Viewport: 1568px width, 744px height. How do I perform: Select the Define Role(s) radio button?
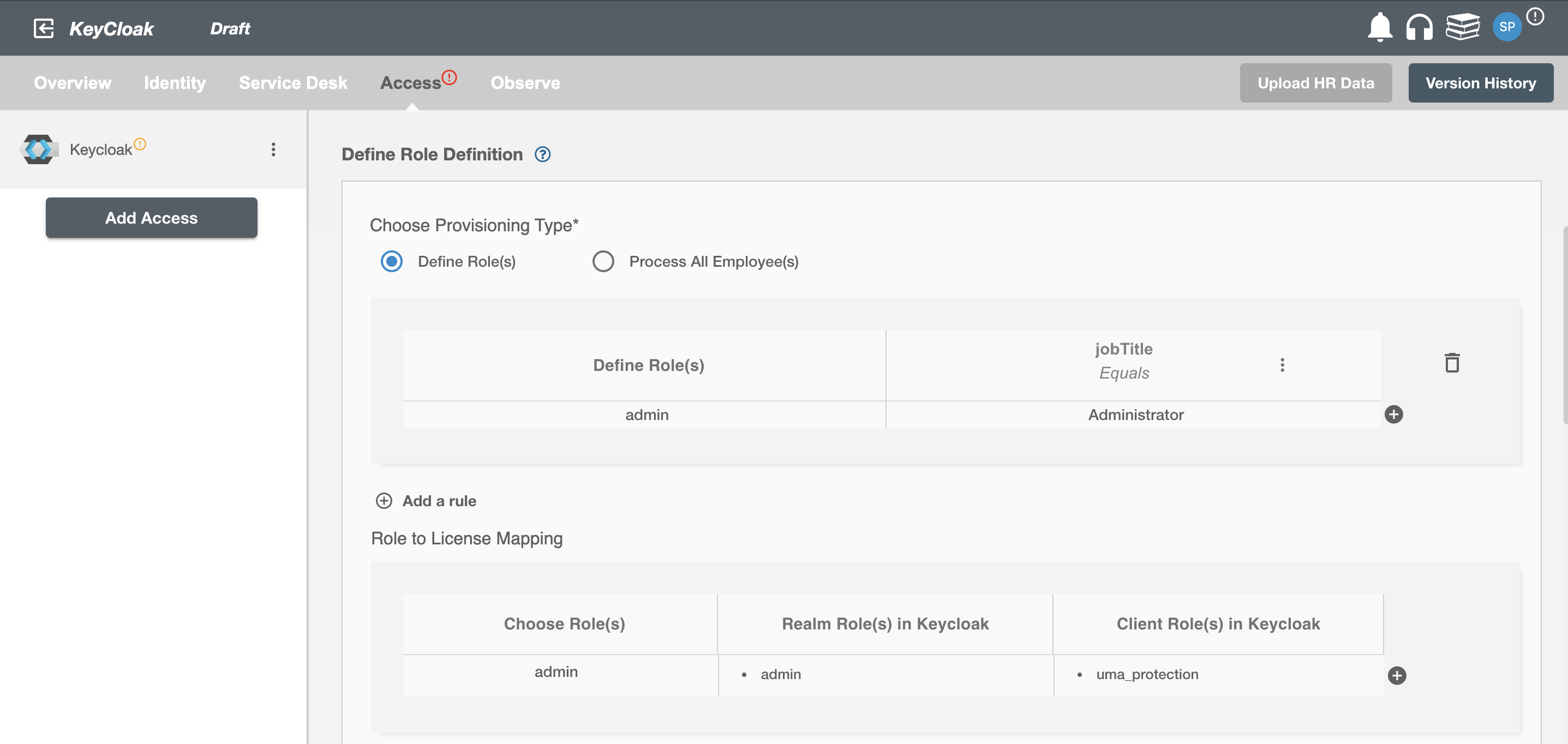tap(392, 261)
